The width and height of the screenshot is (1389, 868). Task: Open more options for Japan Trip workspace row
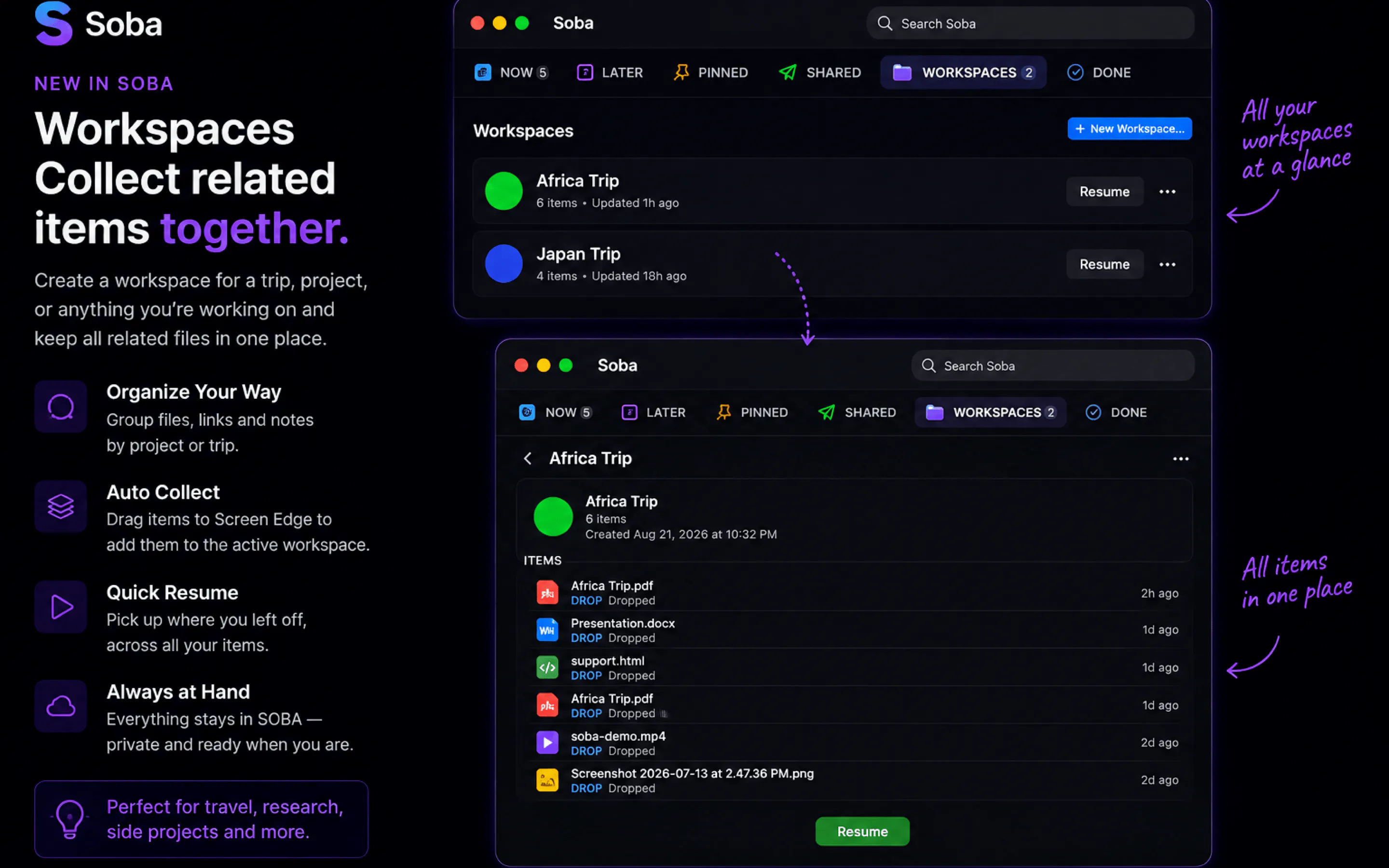point(1168,265)
